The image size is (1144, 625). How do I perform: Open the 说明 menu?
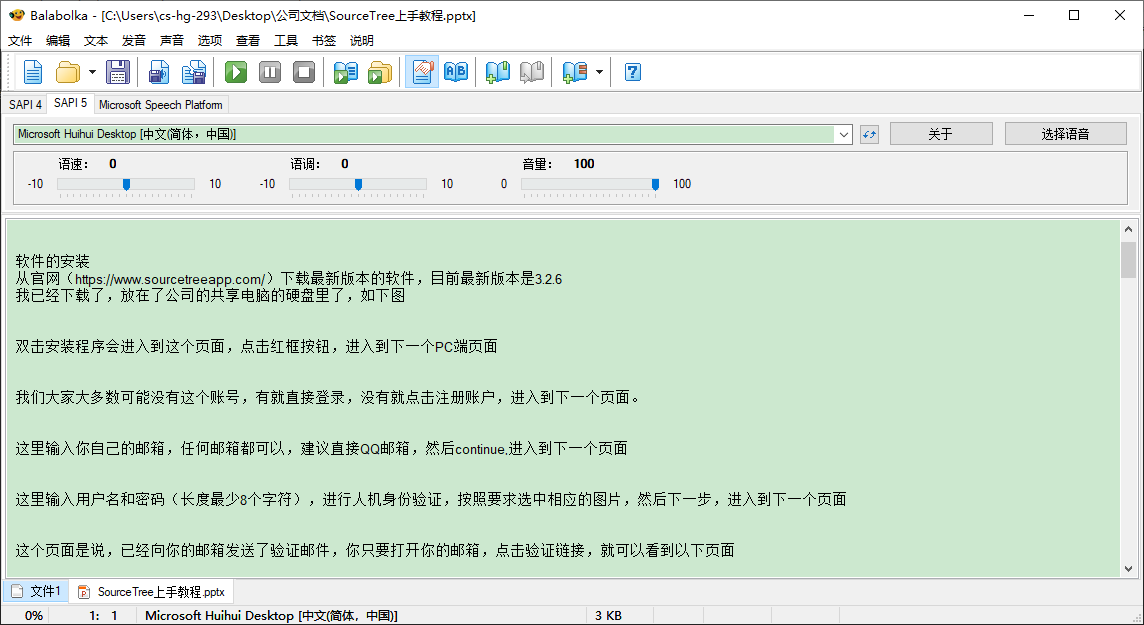point(362,41)
